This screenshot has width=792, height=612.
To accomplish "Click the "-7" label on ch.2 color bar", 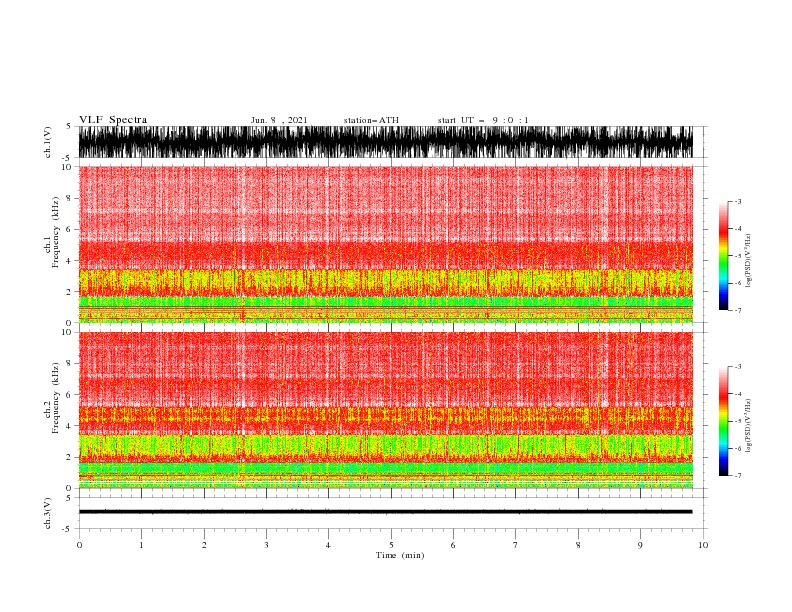I will pyautogui.click(x=738, y=475).
